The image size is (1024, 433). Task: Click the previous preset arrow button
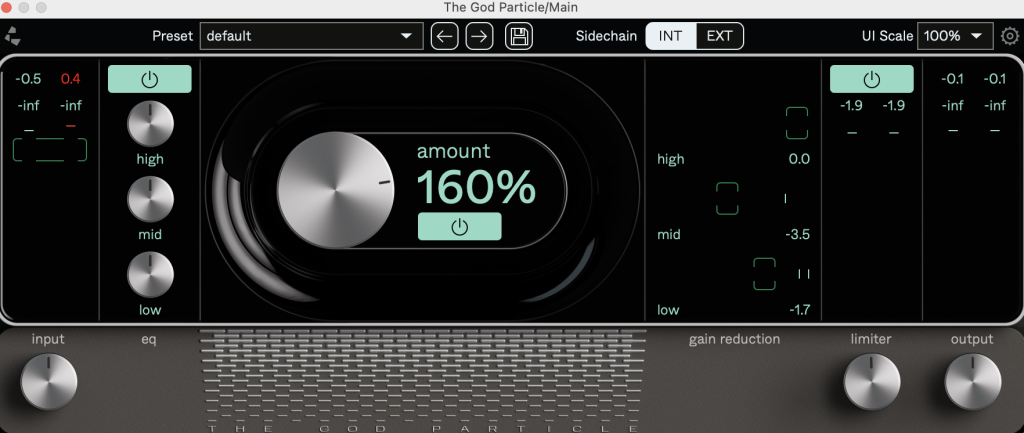point(445,36)
